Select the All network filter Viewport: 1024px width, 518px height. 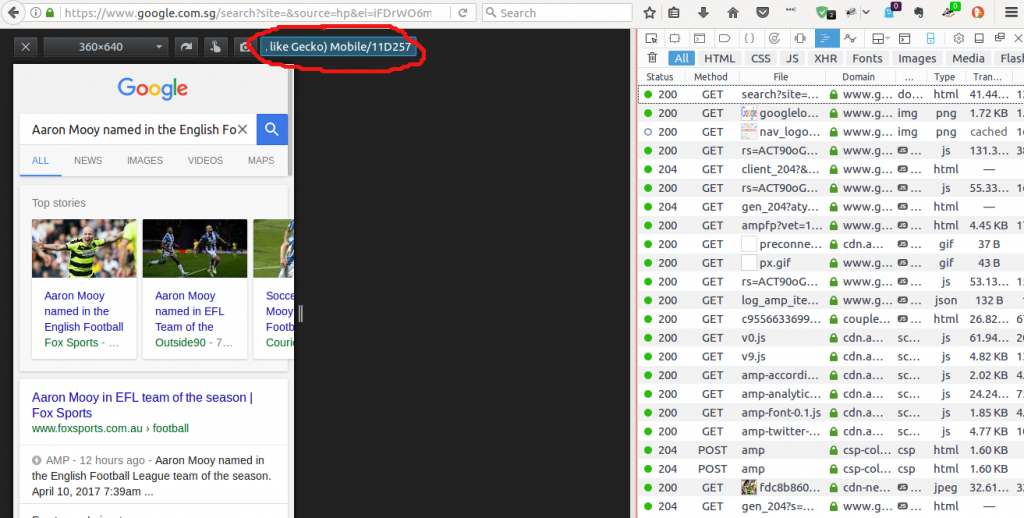click(682, 58)
